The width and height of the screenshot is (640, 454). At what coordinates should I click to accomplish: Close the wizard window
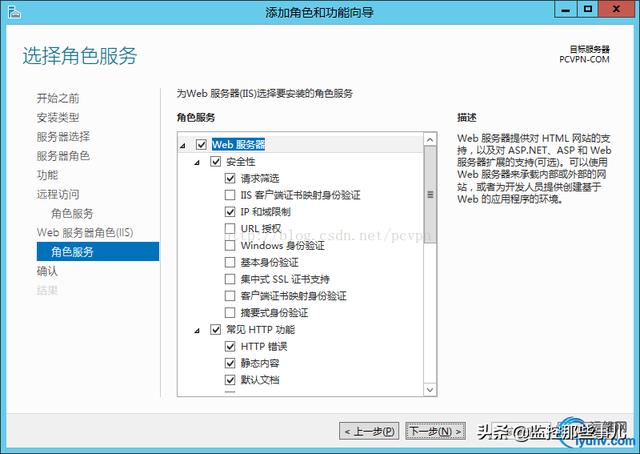(x=616, y=9)
